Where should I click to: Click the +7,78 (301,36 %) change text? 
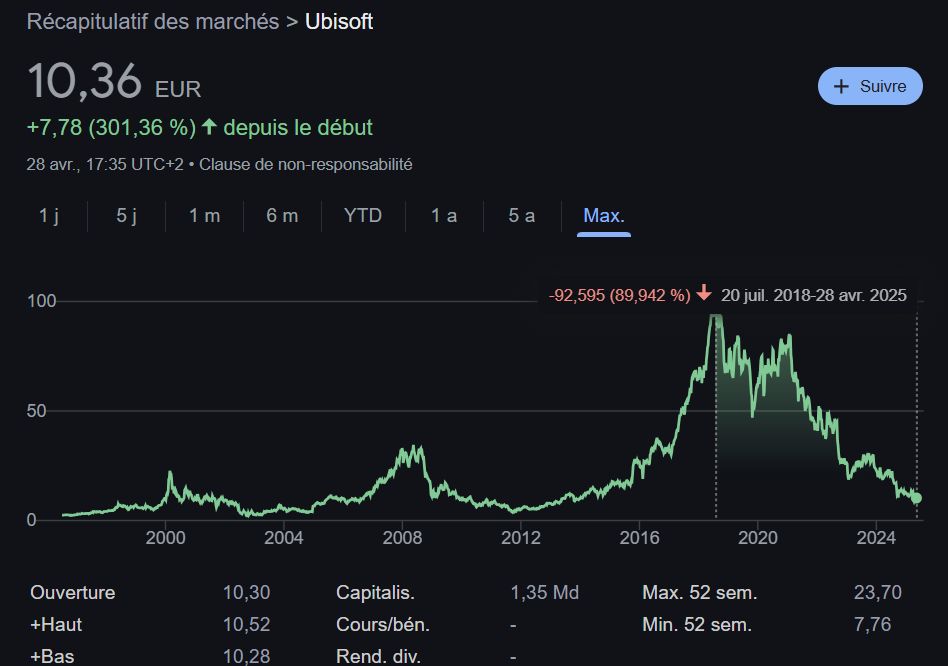[111, 128]
